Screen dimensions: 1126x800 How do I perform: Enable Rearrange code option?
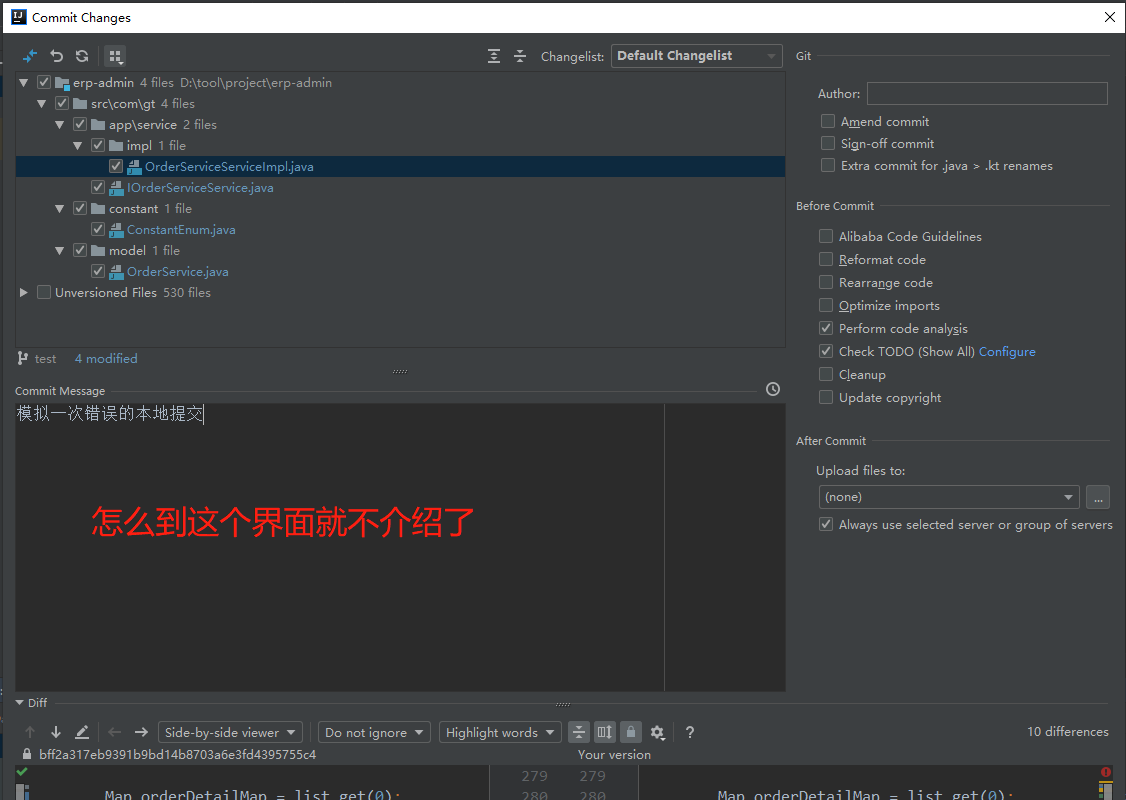(x=826, y=282)
